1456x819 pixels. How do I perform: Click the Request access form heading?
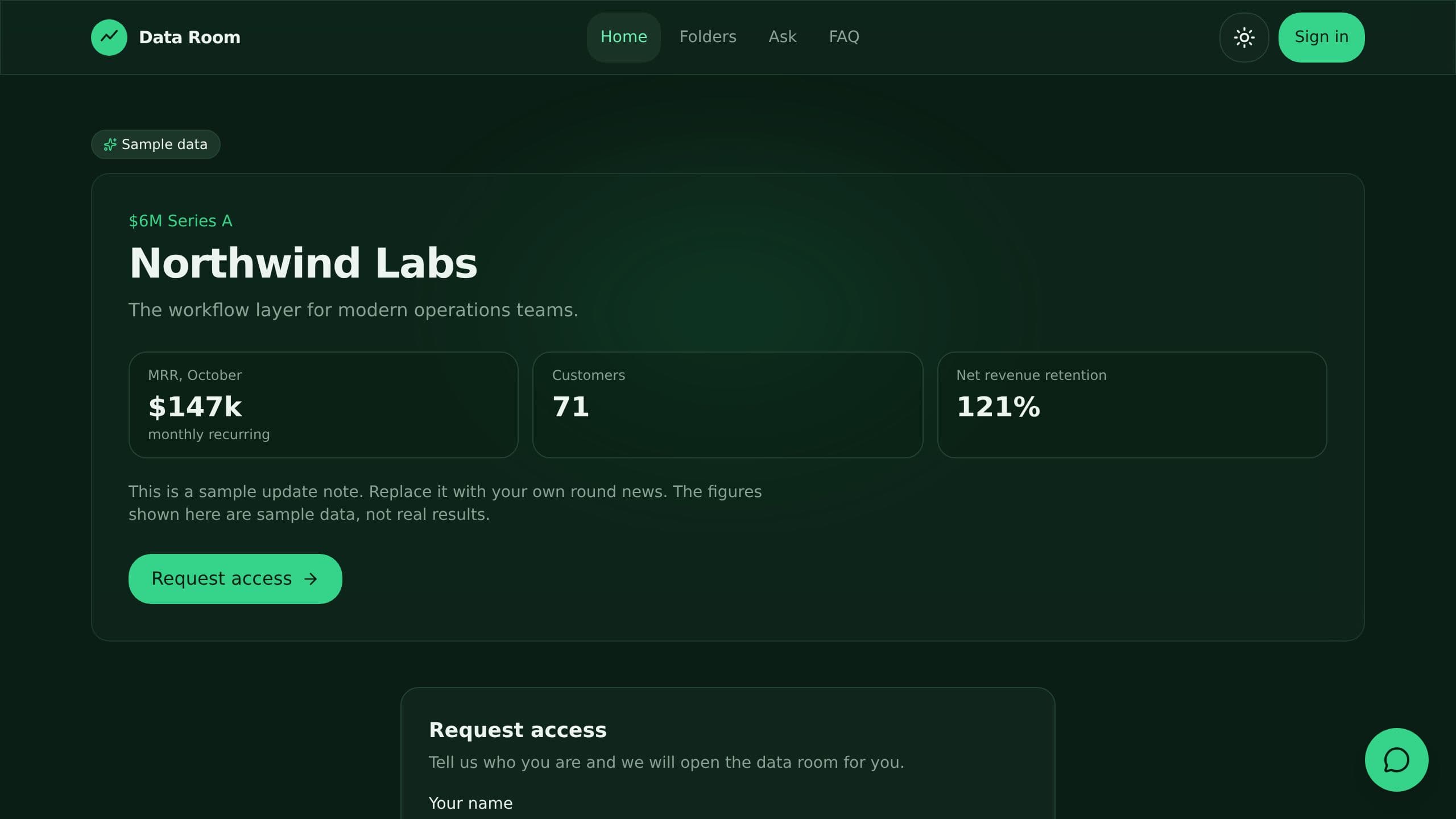518,730
